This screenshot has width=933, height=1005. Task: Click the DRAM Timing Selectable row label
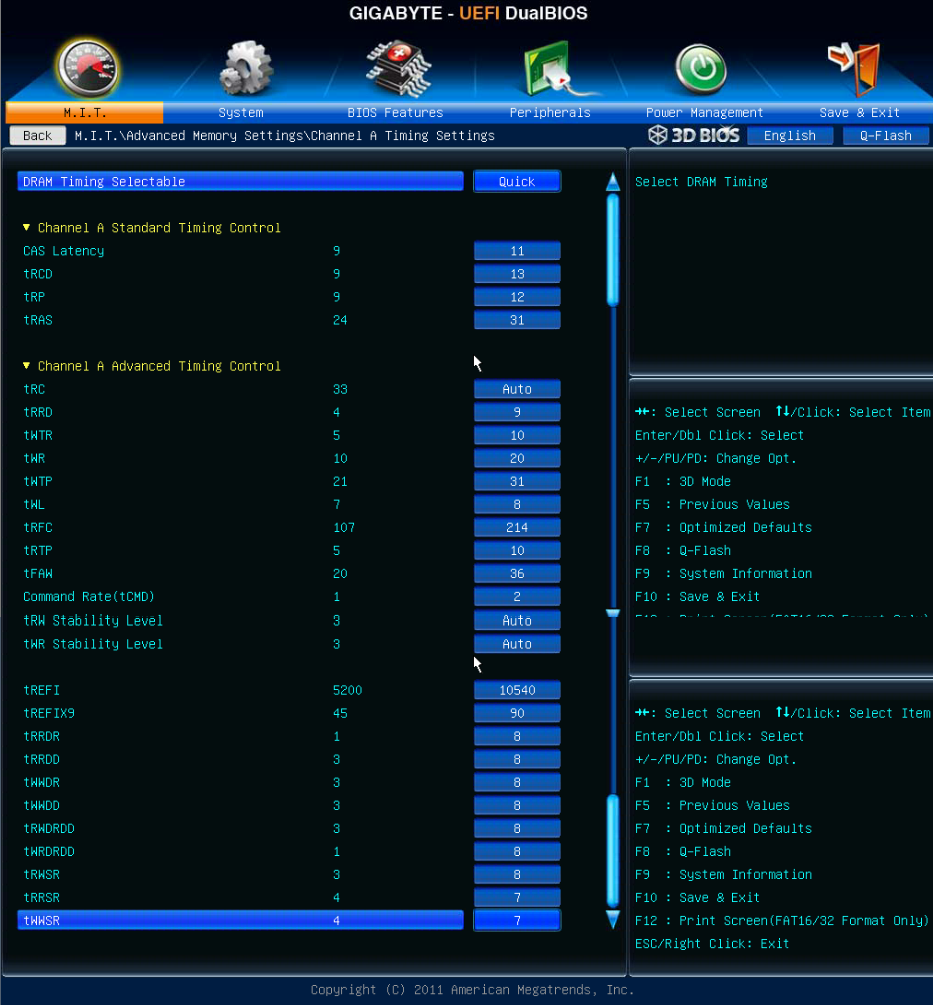click(240, 181)
